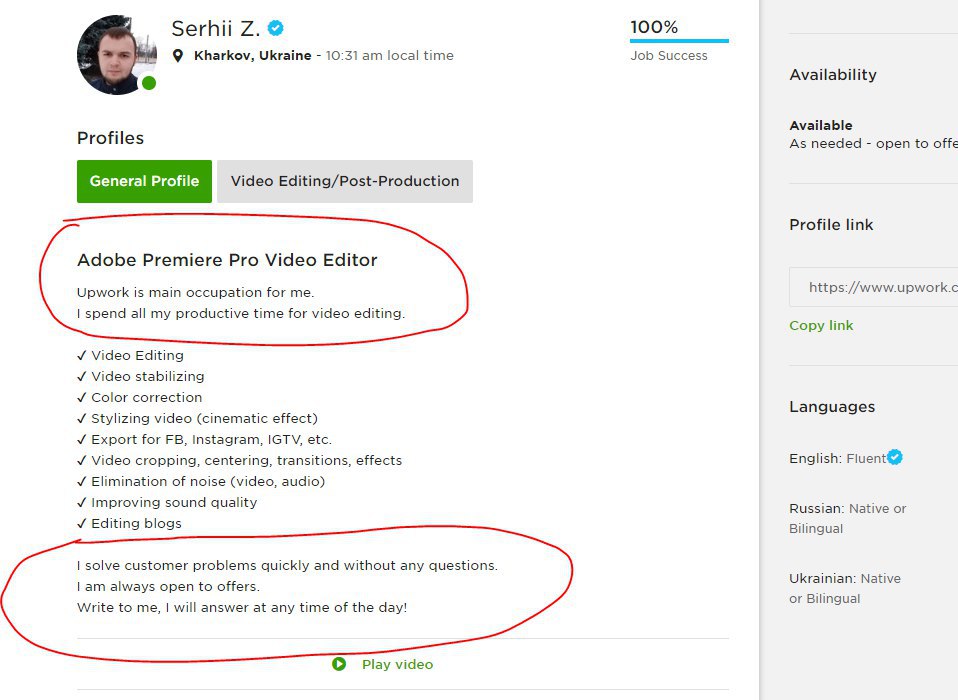Viewport: 958px width, 700px height.
Task: Click the Adobe Premiere Pro Video Editor title
Action: pos(227,260)
